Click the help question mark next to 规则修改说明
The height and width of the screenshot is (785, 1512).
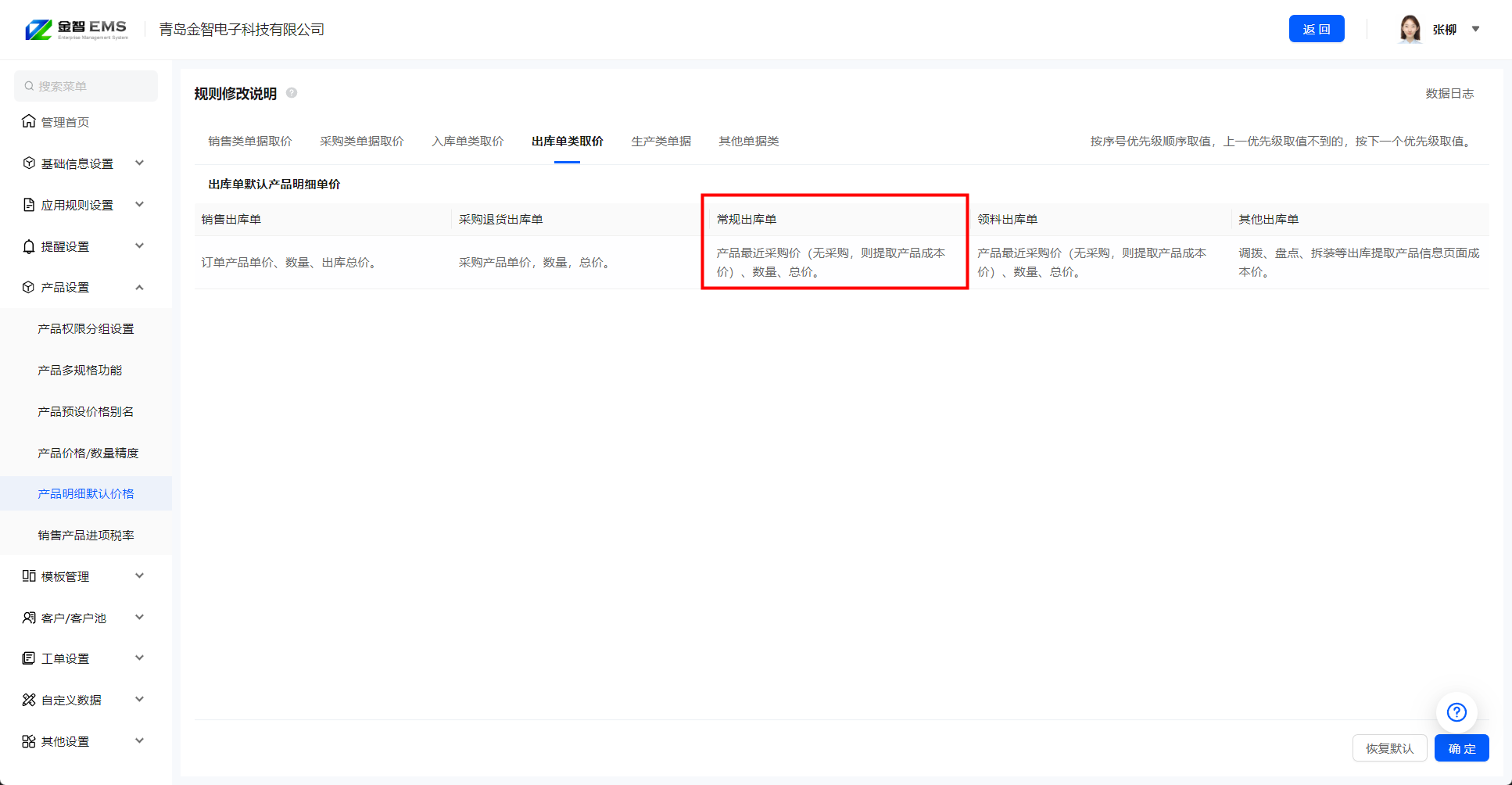pos(292,92)
